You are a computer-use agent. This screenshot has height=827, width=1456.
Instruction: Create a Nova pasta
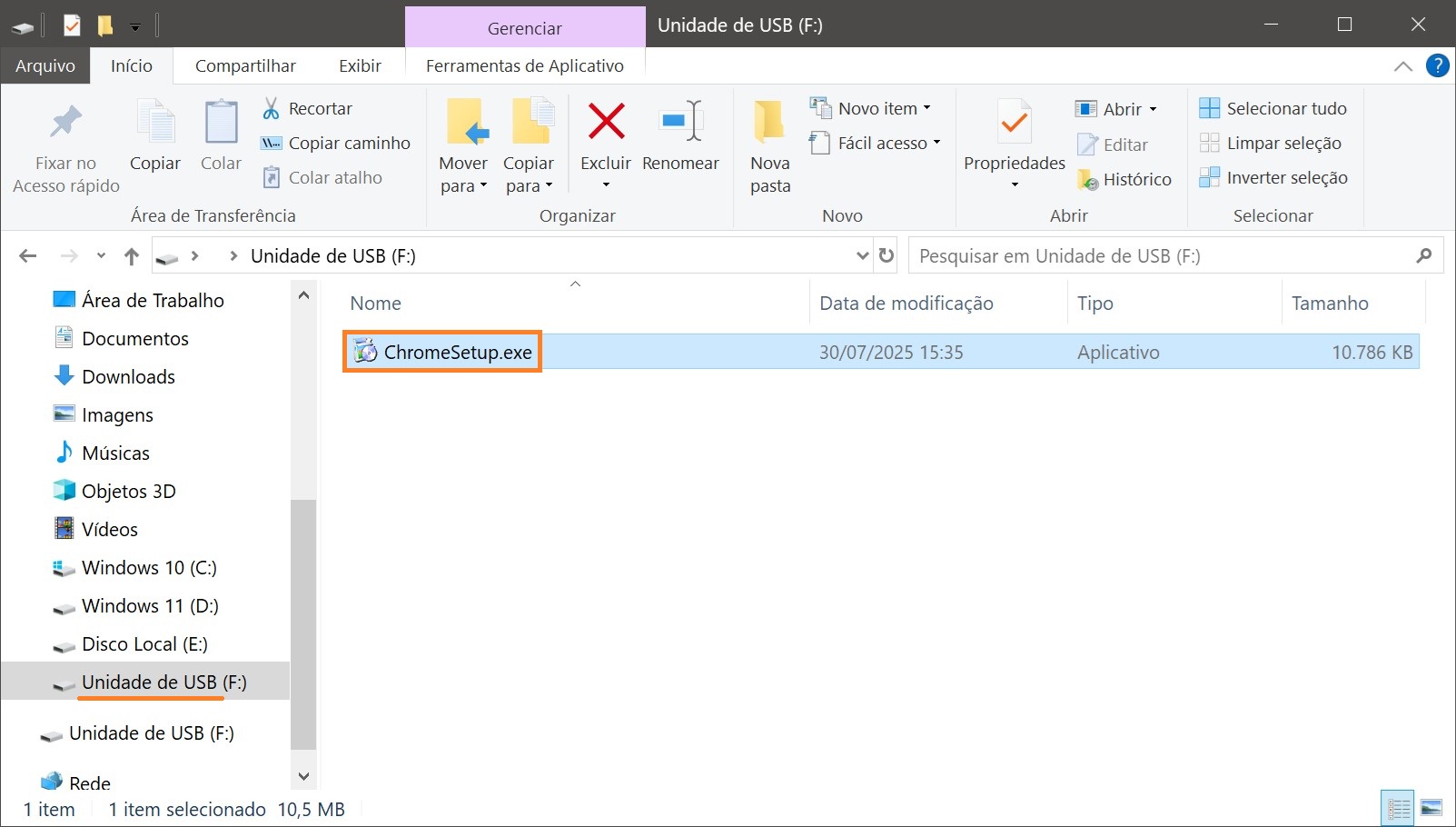(x=770, y=147)
